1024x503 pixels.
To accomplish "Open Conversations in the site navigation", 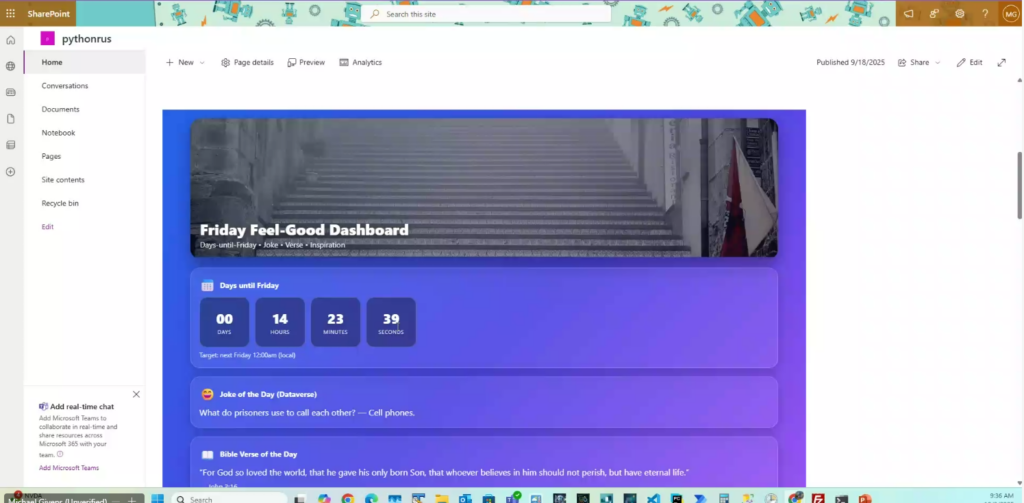I will click(65, 86).
